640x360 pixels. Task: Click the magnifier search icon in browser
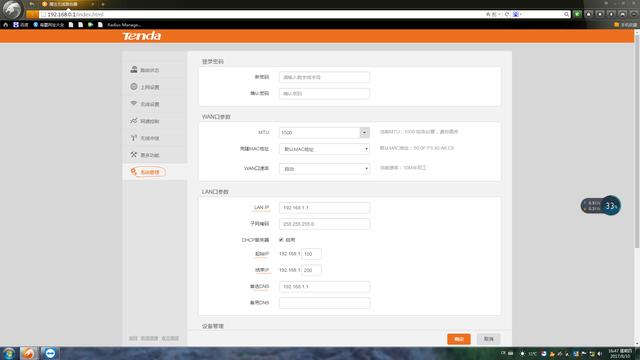click(x=567, y=14)
